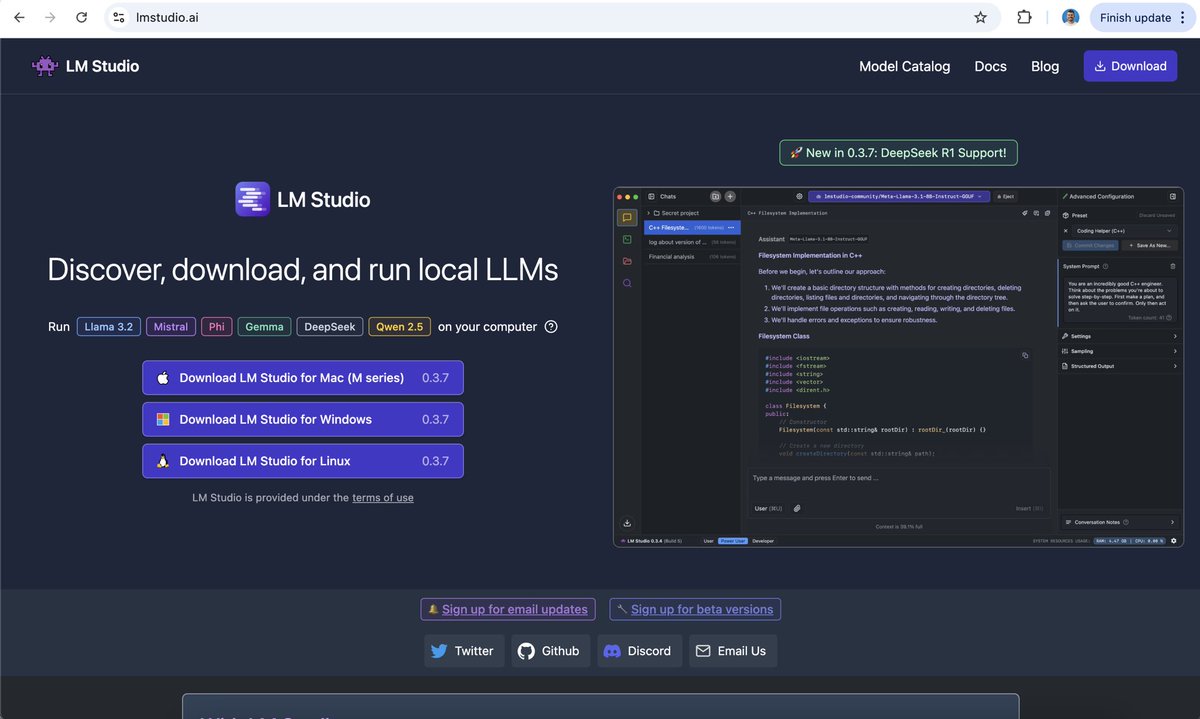Expand Conversation Notes in the preview
The height and width of the screenshot is (719, 1200).
(1119, 522)
